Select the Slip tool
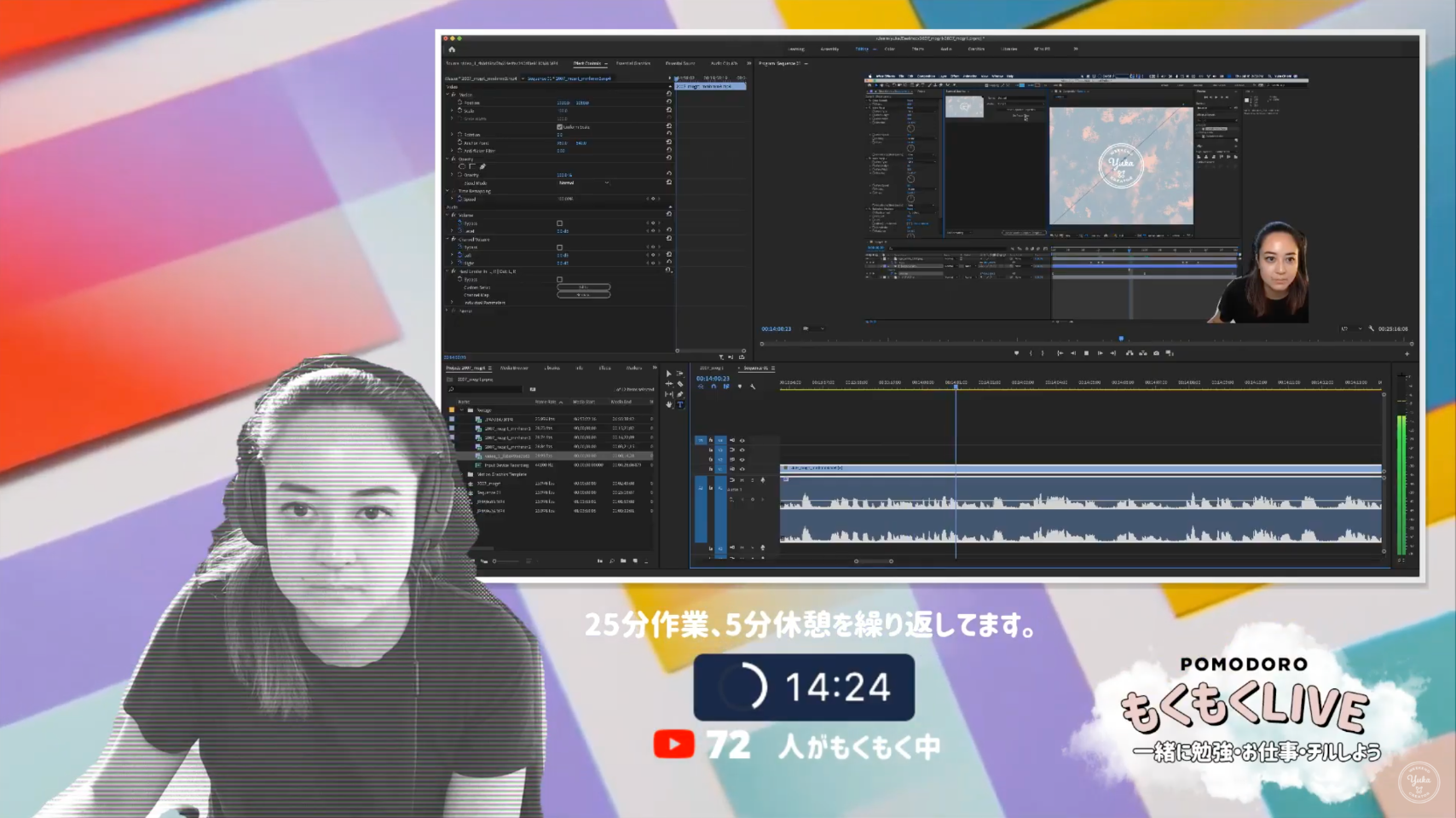Screen dimensions: 1456x818 [x=669, y=394]
